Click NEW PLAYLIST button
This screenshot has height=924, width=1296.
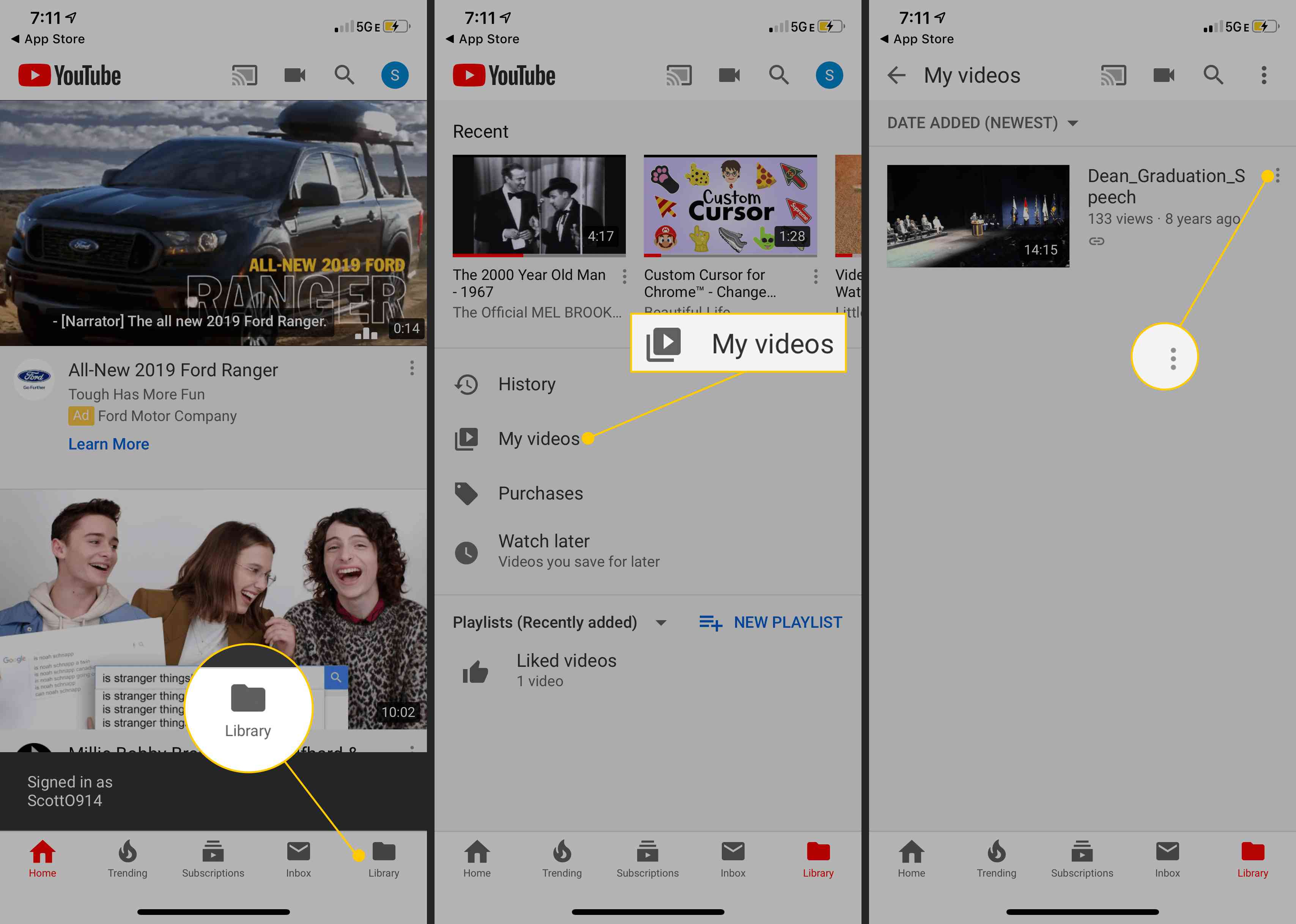(771, 622)
